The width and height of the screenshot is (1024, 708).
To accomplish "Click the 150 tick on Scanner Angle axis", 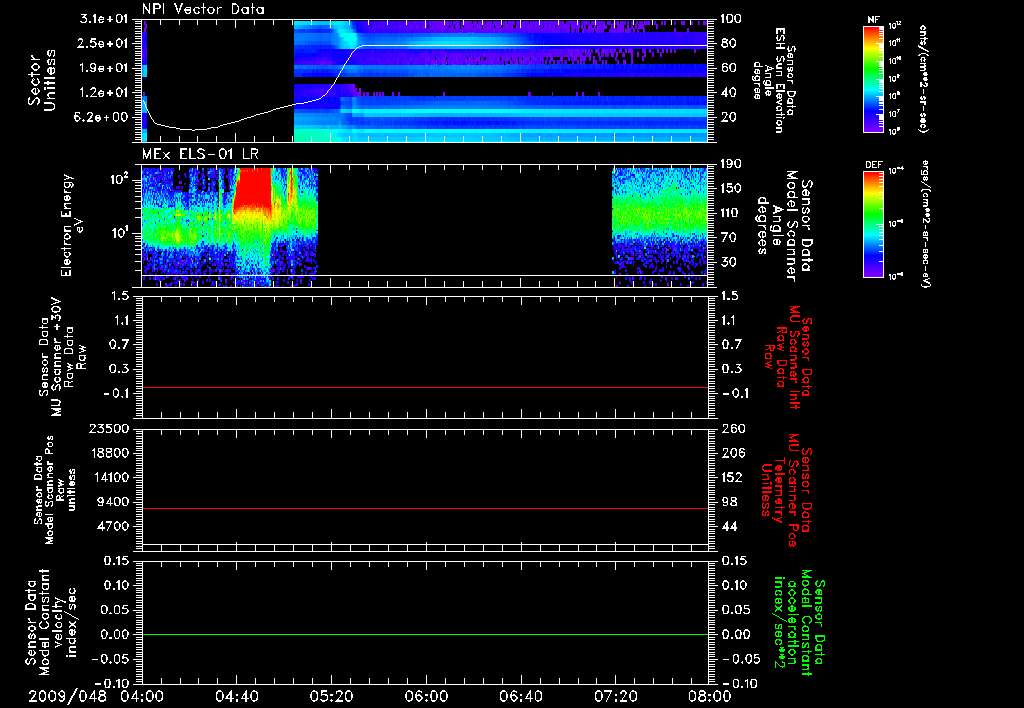I will [731, 189].
